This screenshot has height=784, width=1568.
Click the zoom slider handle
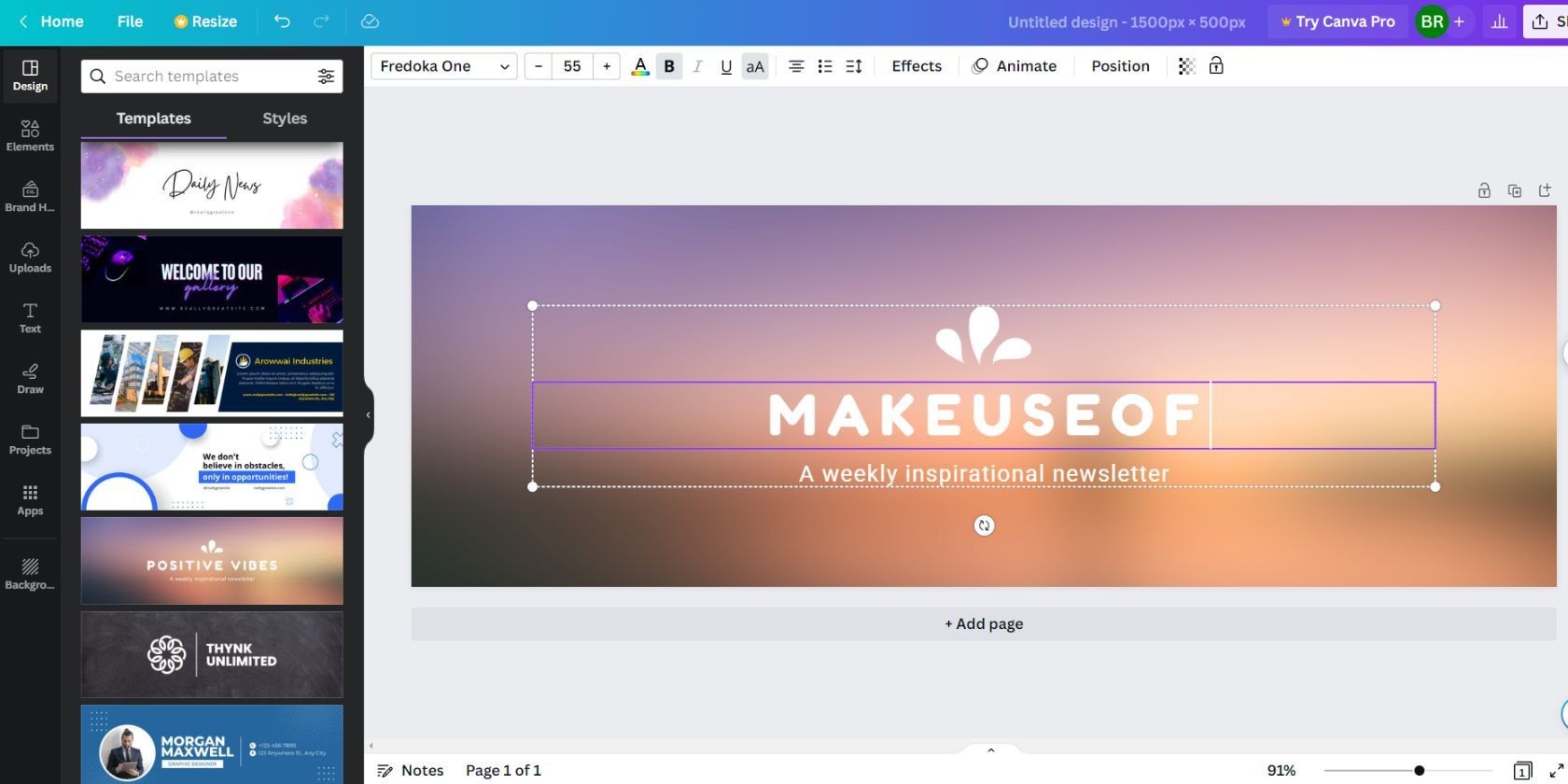(1419, 771)
